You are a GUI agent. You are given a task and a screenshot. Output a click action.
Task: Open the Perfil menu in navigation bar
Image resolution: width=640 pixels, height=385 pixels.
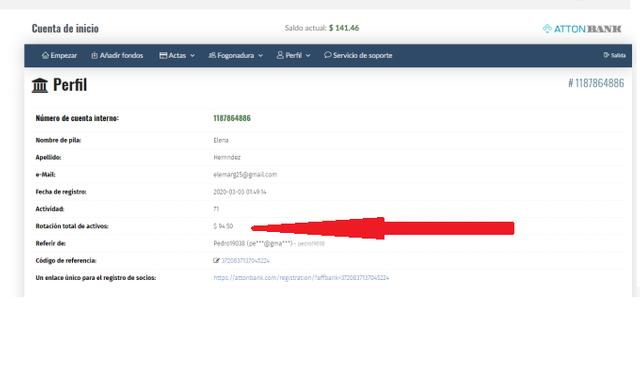pyautogui.click(x=293, y=55)
